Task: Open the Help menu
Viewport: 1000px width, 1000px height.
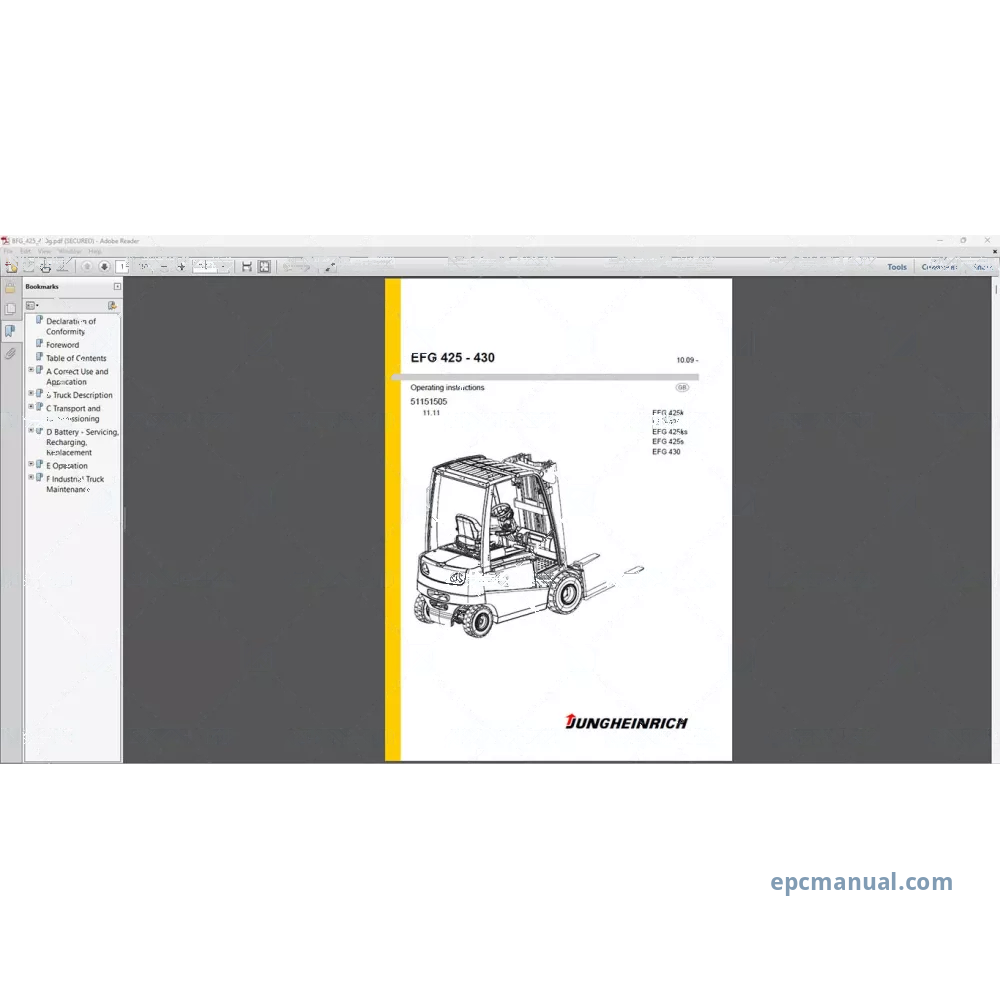Action: [95, 251]
